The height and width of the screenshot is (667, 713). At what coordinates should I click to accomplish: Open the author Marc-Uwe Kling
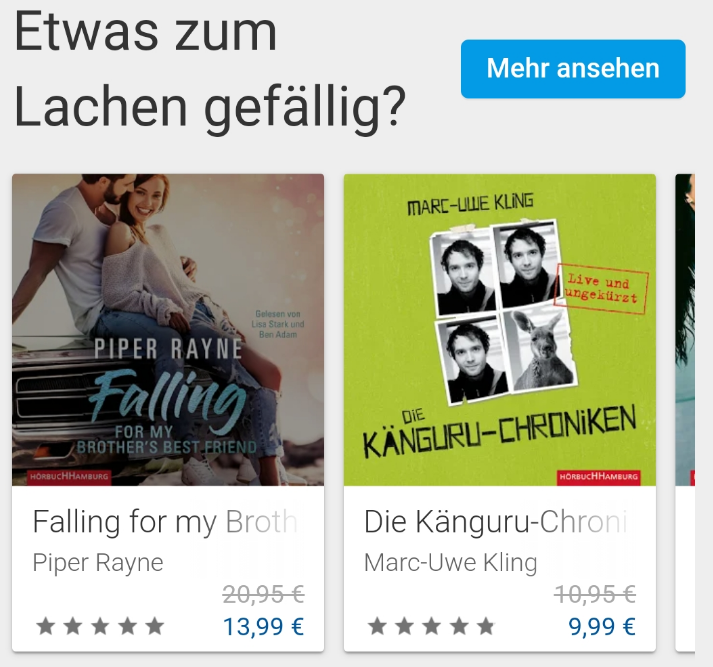(451, 563)
